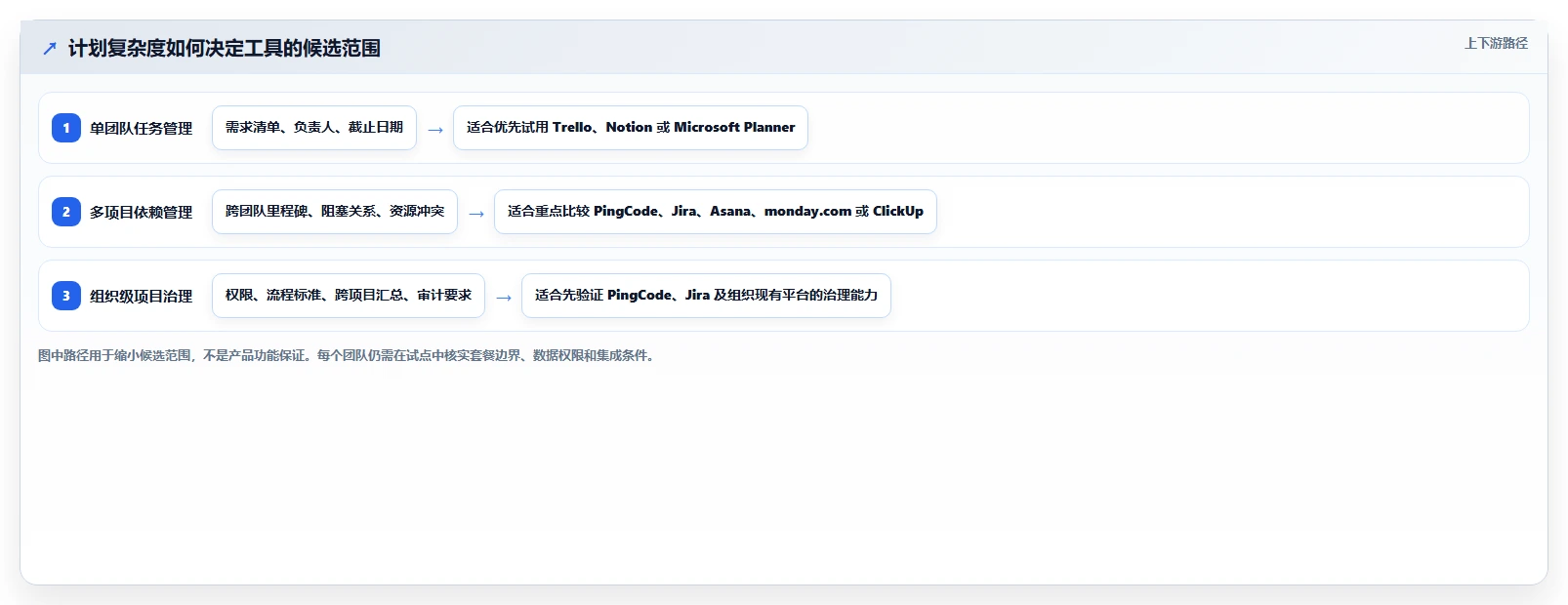Click the 上下游路径 label

(x=1496, y=43)
